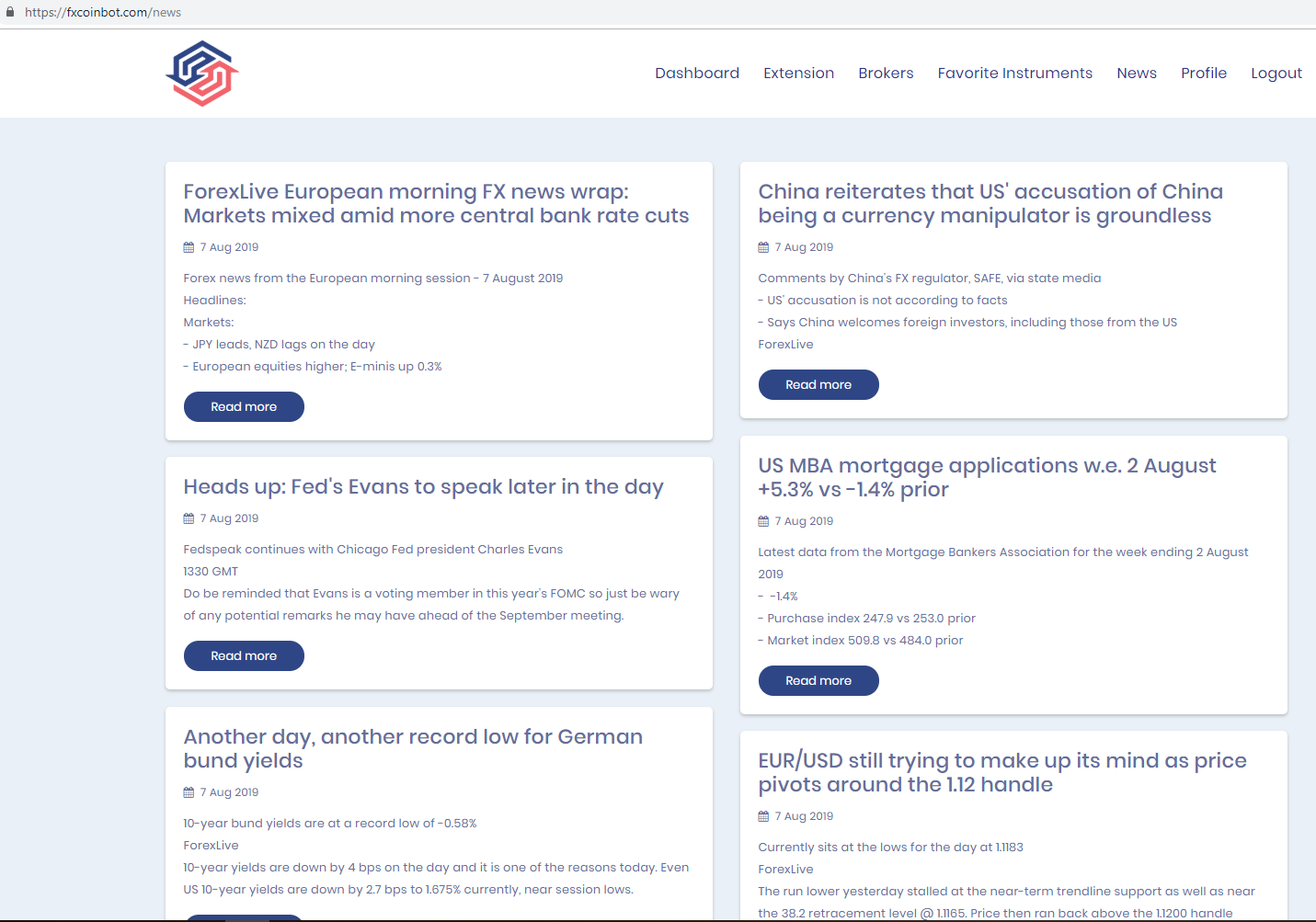Click text 'Fedspeak continues with Chicago Fed president'
Screen dimensions: 1316x922
tap(372, 550)
